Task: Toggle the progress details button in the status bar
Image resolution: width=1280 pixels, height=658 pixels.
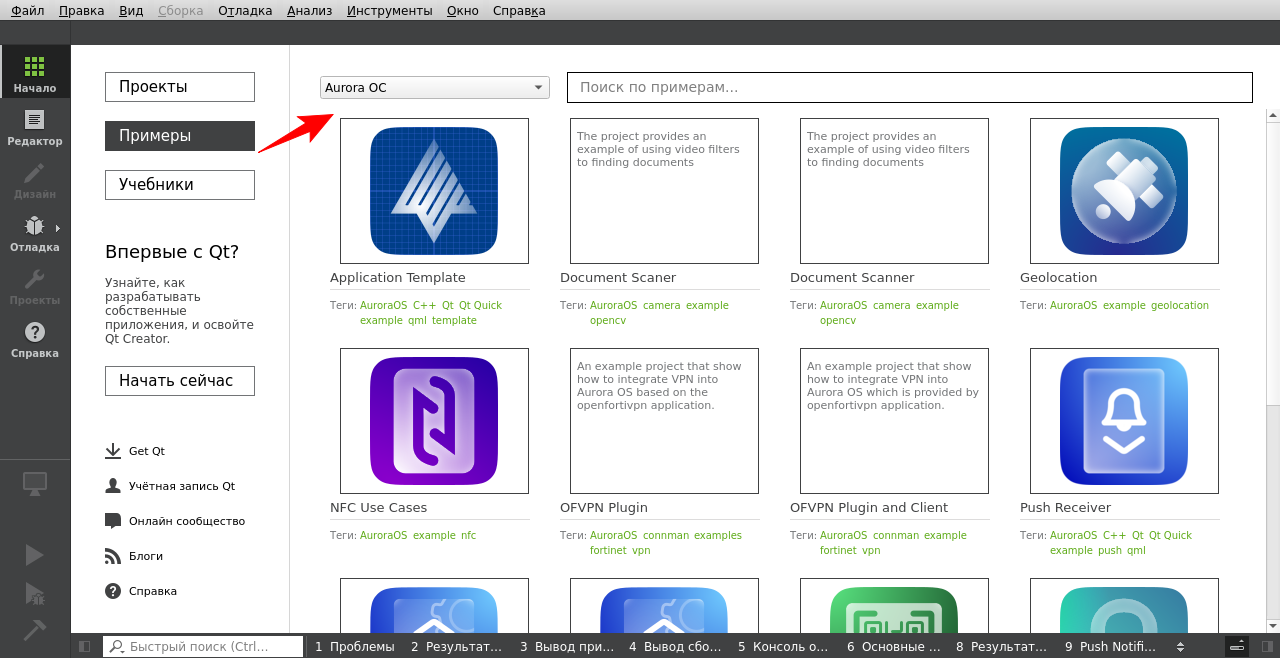Action: [1238, 647]
